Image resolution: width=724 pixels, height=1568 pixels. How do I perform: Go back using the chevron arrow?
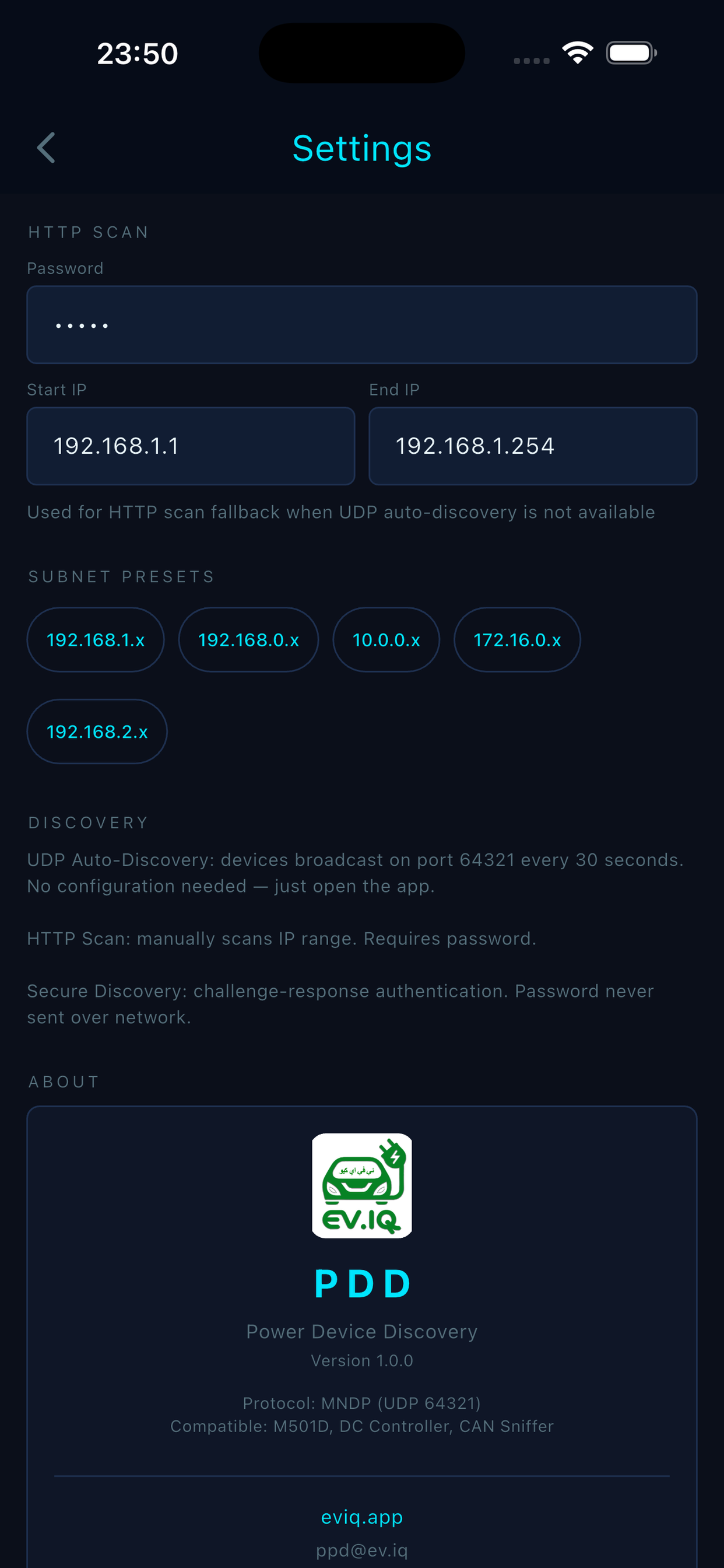pyautogui.click(x=46, y=148)
